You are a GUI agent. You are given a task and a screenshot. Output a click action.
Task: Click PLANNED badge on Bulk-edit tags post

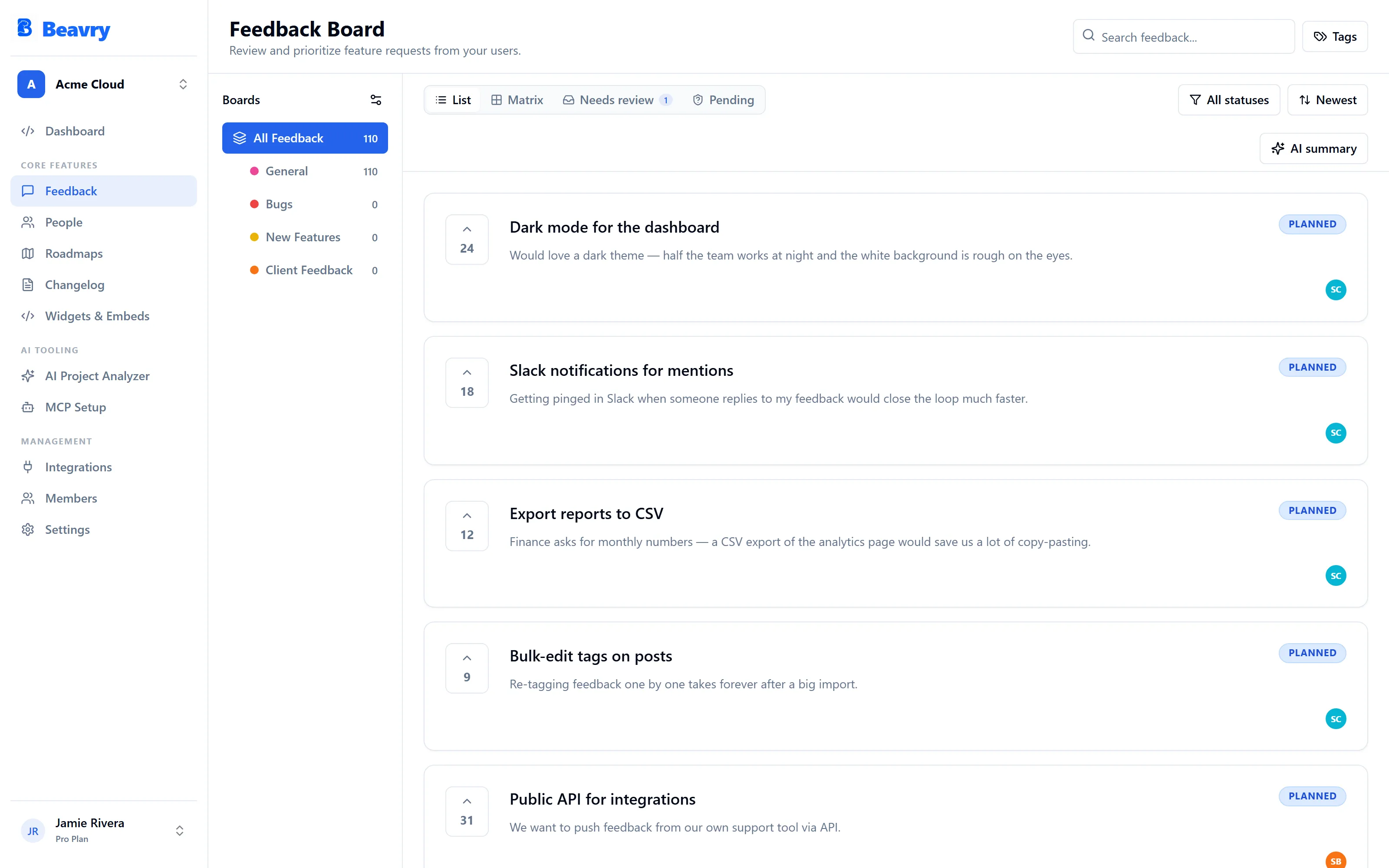point(1312,653)
